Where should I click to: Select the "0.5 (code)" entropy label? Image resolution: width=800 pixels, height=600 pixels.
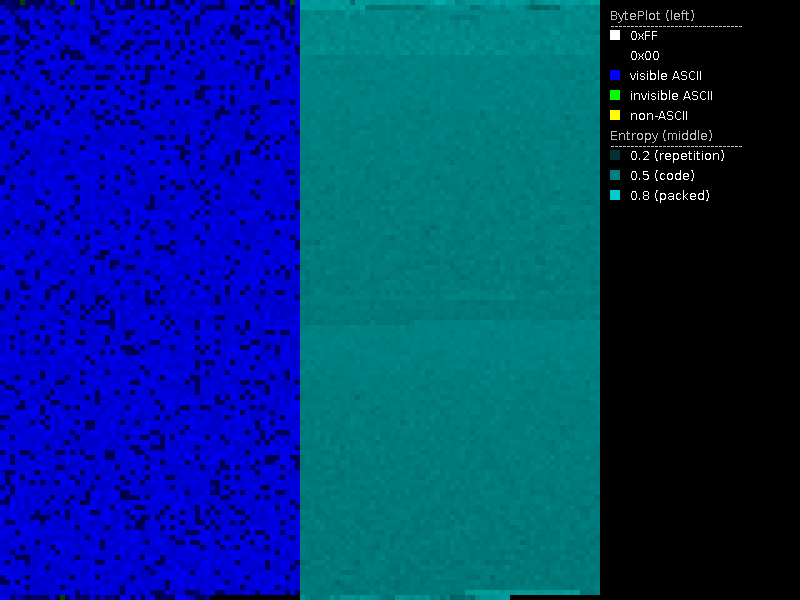point(661,176)
